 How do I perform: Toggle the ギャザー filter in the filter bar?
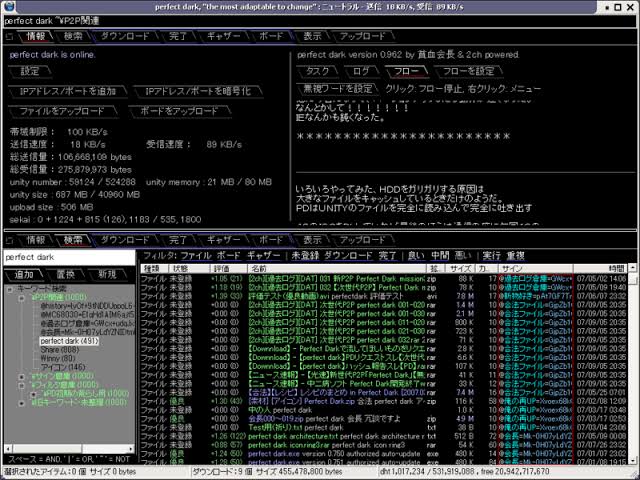[x=264, y=256]
